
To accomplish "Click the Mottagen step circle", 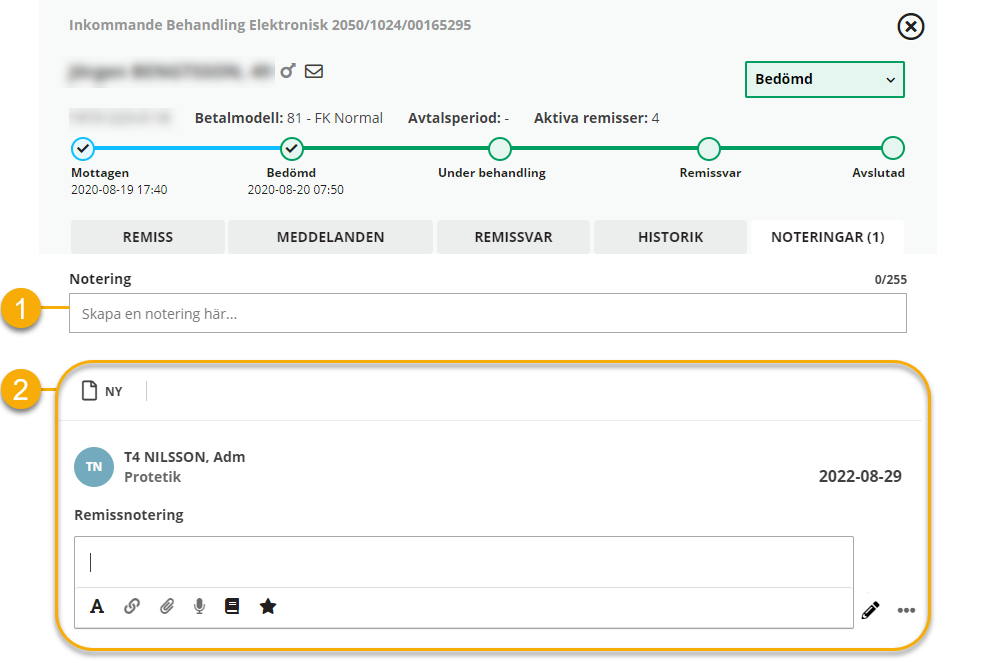I will click(83, 149).
